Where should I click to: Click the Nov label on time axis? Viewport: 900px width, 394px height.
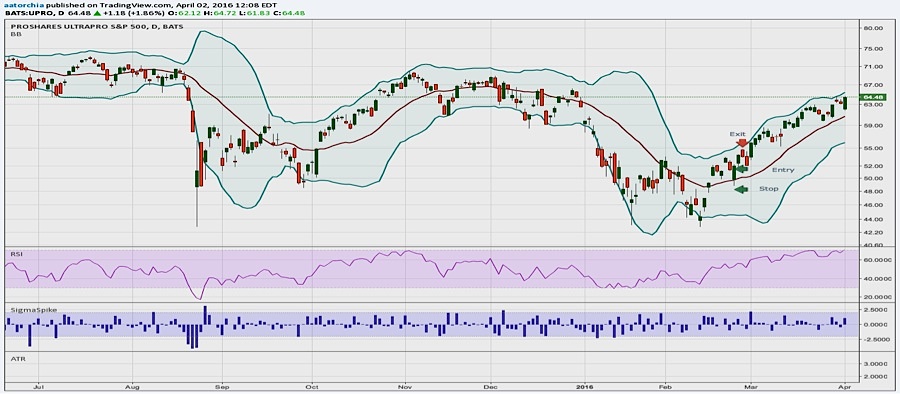click(x=405, y=388)
